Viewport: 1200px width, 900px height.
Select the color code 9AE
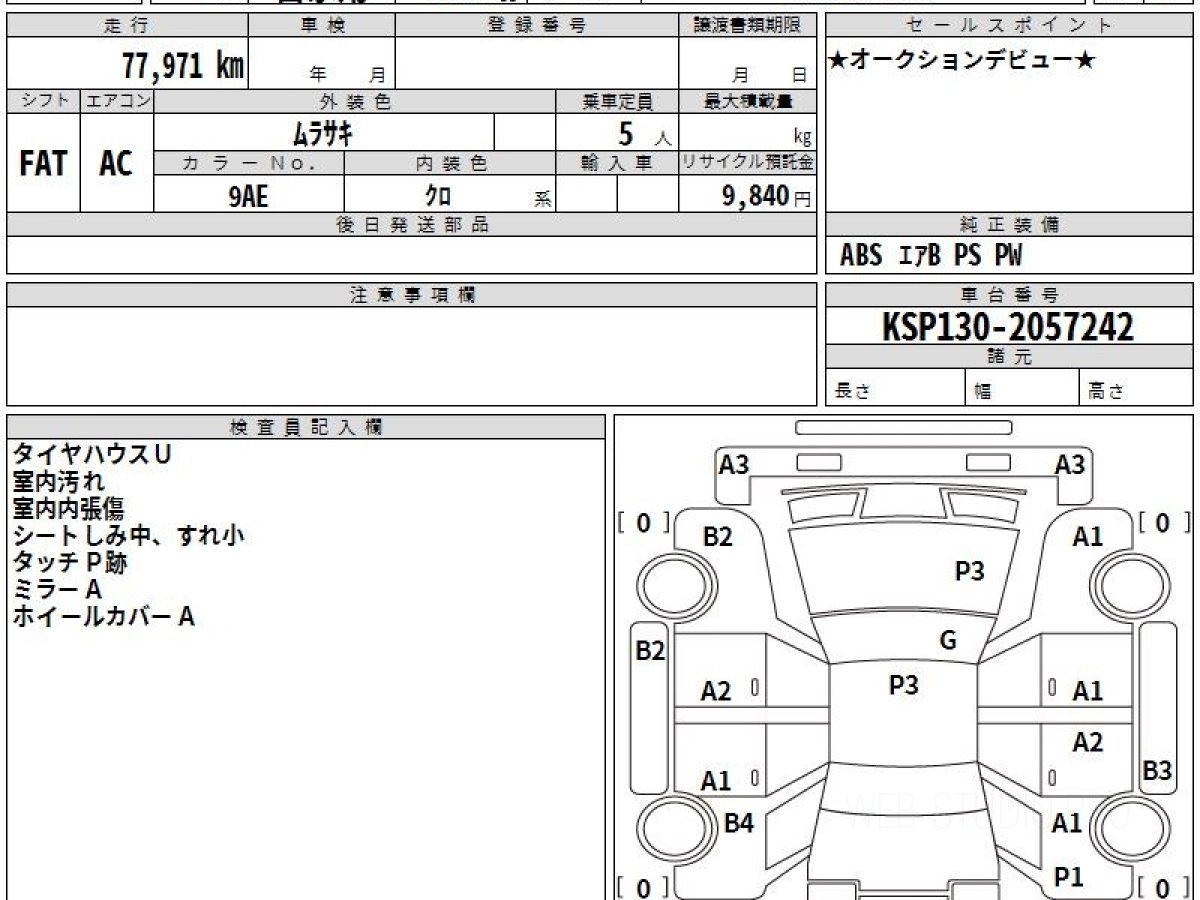[248, 196]
